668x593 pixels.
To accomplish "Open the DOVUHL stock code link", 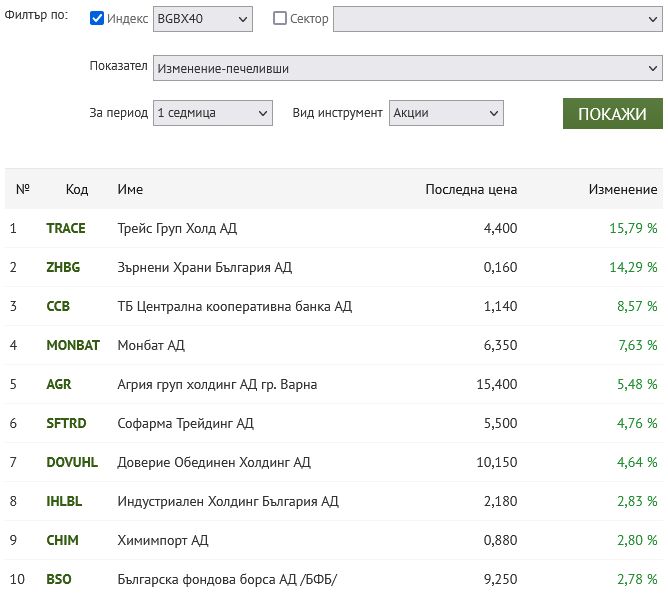I will (72, 462).
